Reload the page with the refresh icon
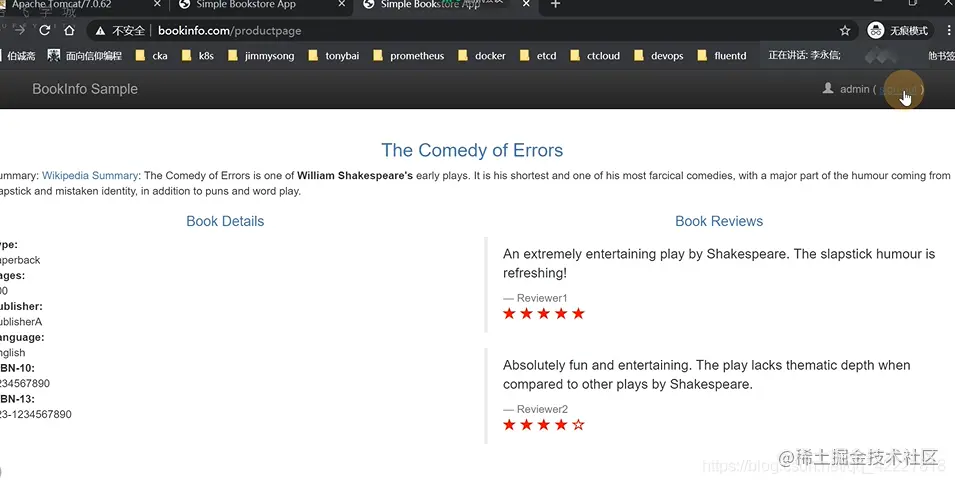 click(x=44, y=30)
